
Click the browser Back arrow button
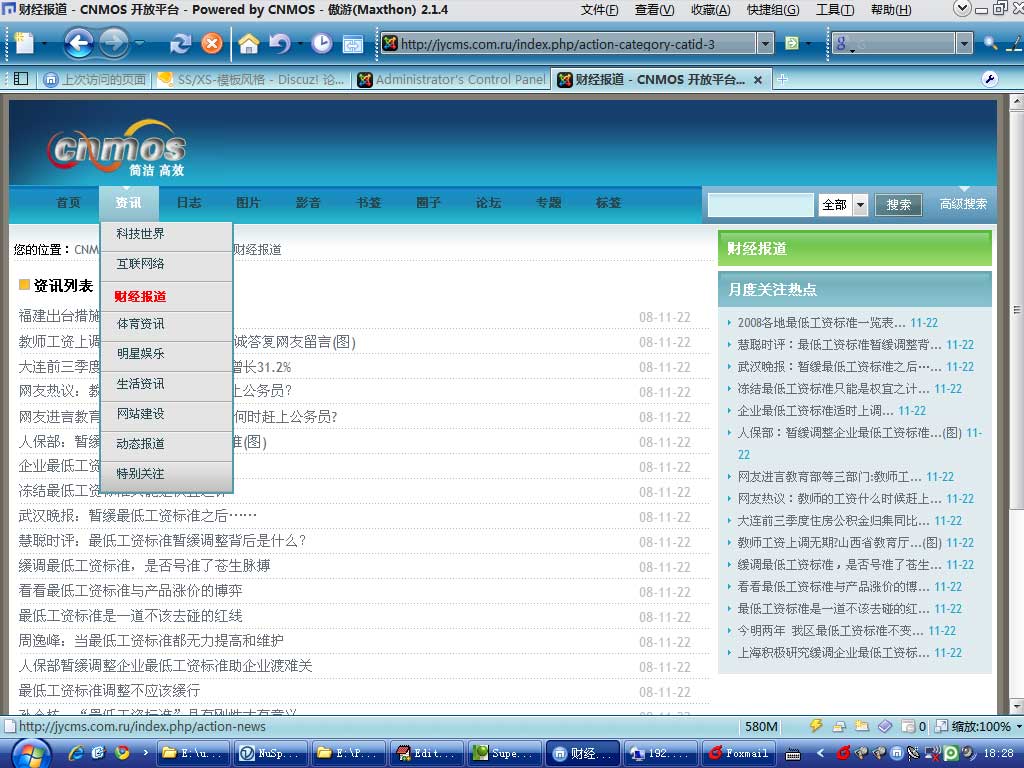pos(78,44)
